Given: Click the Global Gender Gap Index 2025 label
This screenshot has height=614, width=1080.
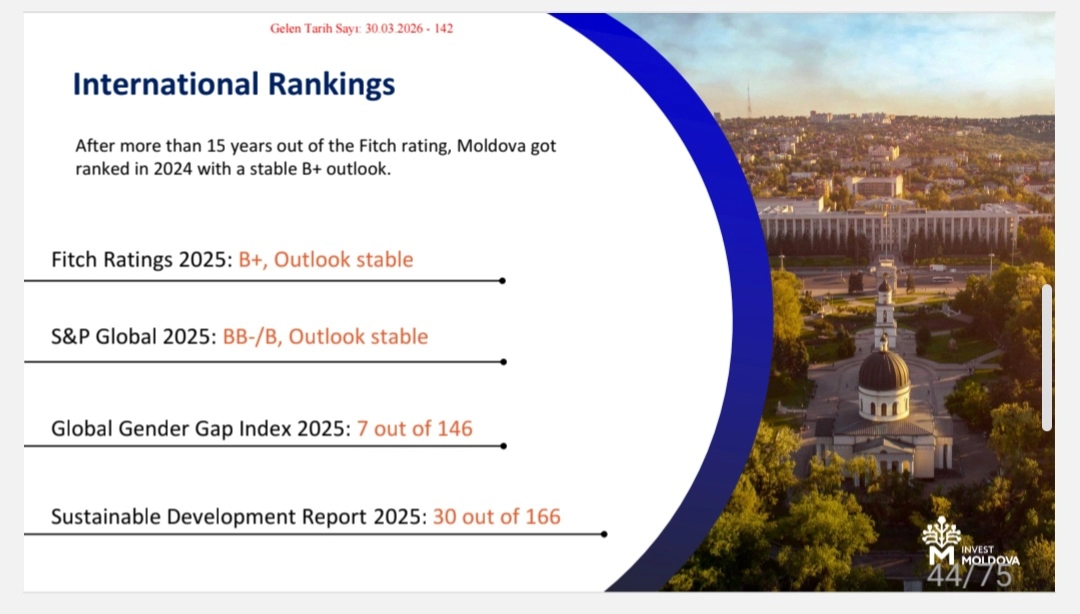Looking at the screenshot, I should tap(201, 429).
